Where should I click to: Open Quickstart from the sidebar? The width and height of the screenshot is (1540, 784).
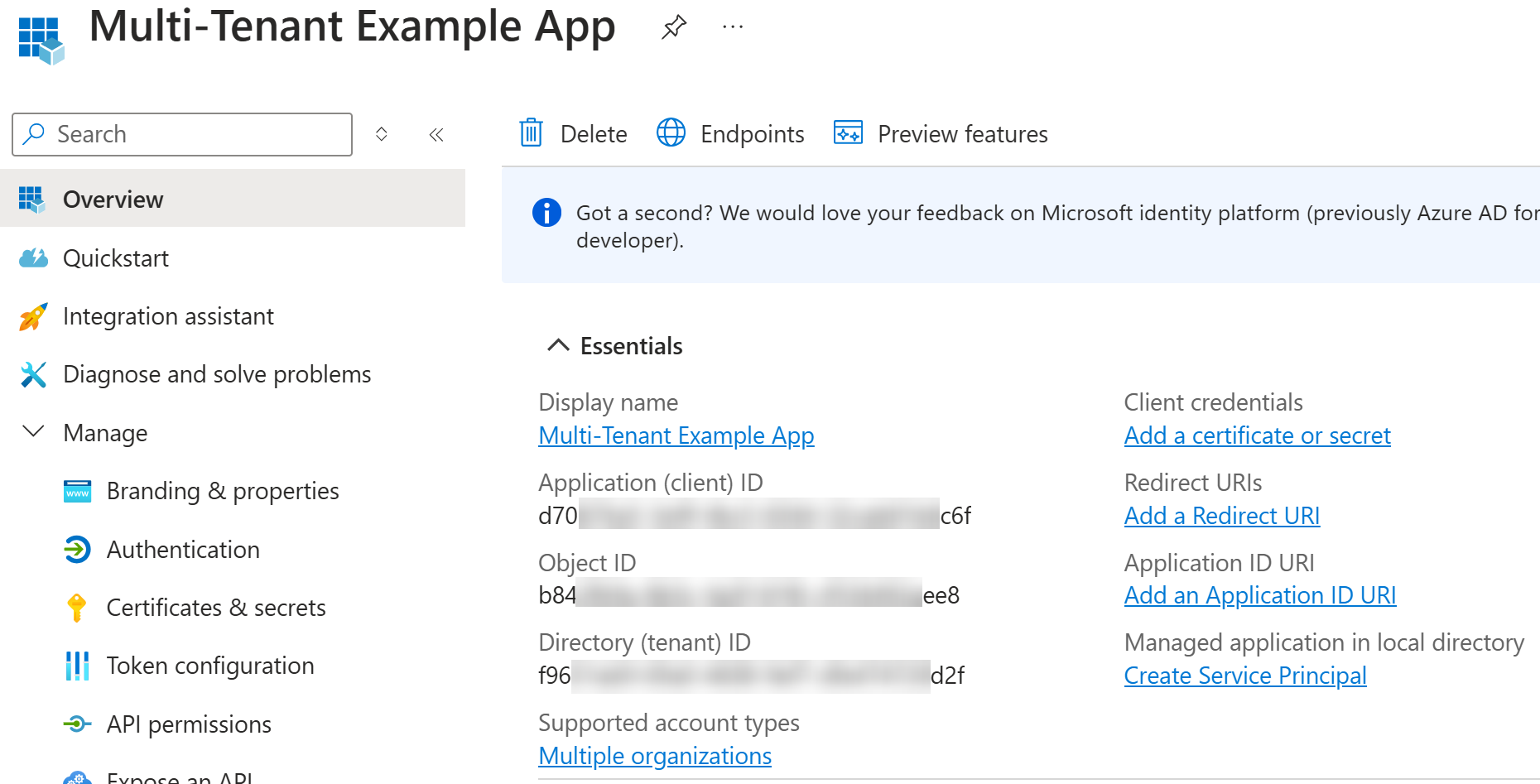(x=116, y=258)
